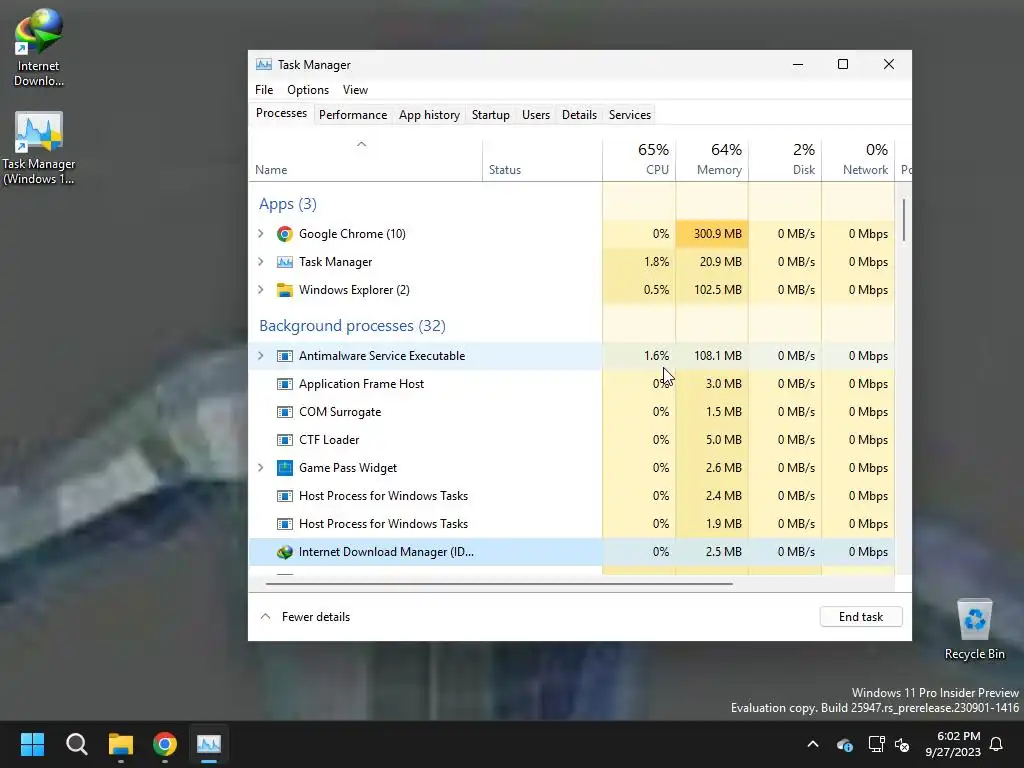Select the first Host Process for Windows Tasks row
Image resolution: width=1024 pixels, height=768 pixels.
click(571, 496)
